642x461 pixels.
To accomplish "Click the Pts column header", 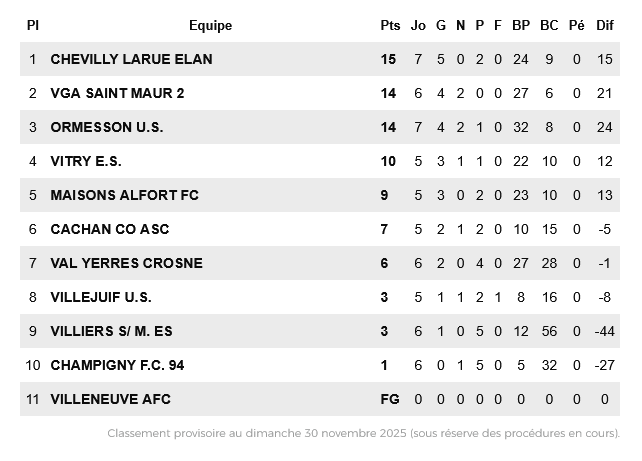I will (389, 25).
